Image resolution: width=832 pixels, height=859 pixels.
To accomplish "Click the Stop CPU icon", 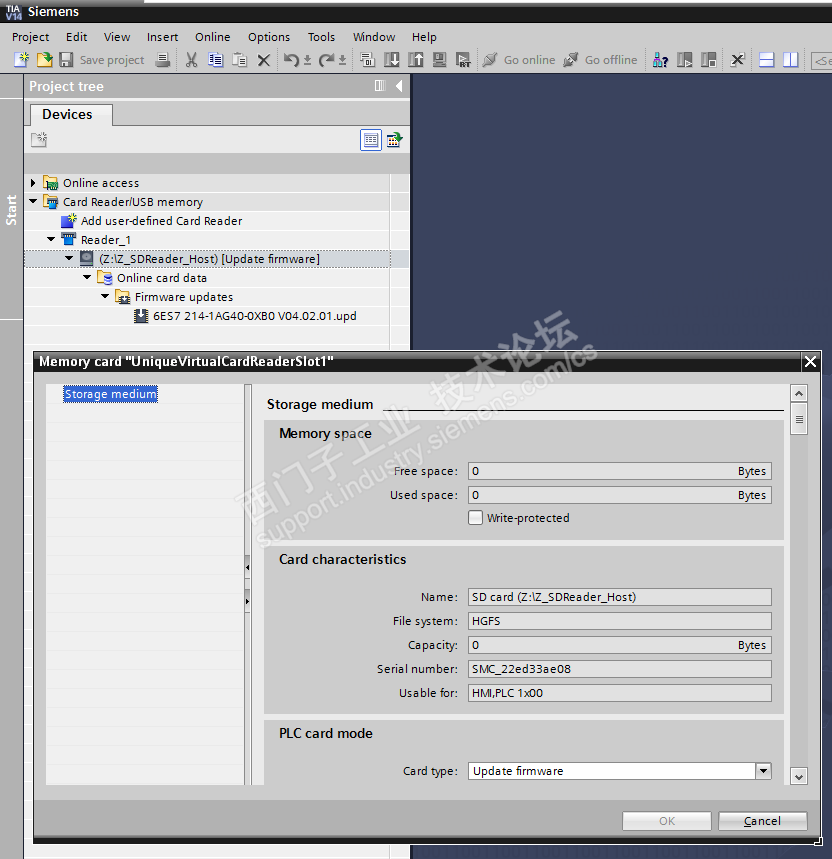I will [708, 60].
